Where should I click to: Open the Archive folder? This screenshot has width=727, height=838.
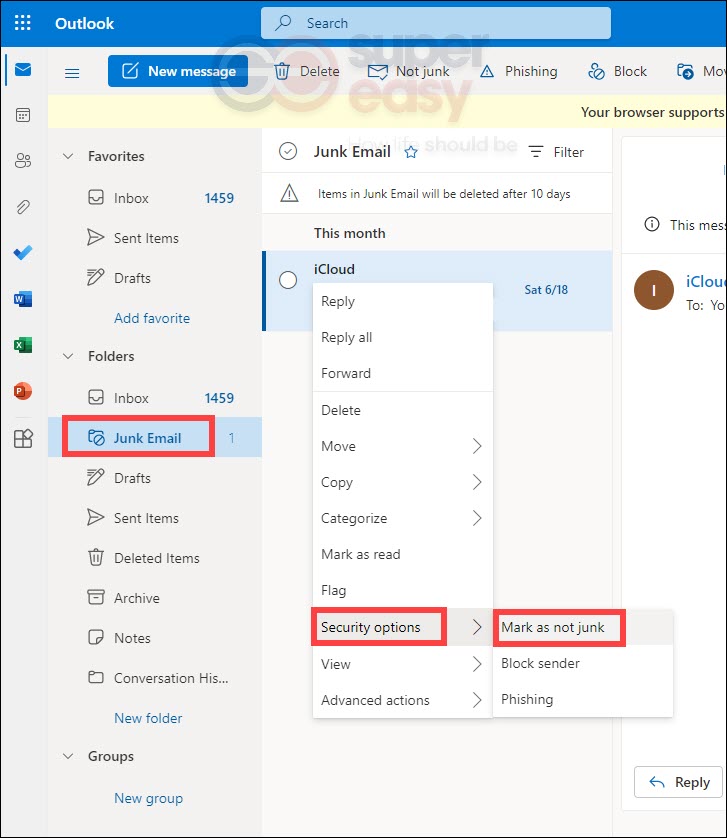pos(155,598)
